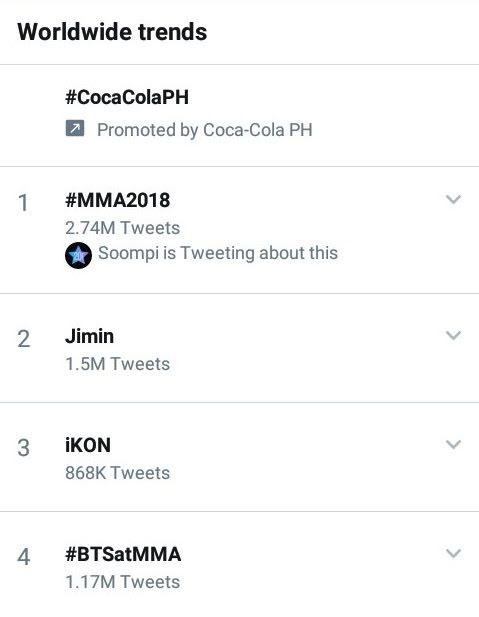Expand options chevron for #MMA2018 trend

click(x=453, y=199)
